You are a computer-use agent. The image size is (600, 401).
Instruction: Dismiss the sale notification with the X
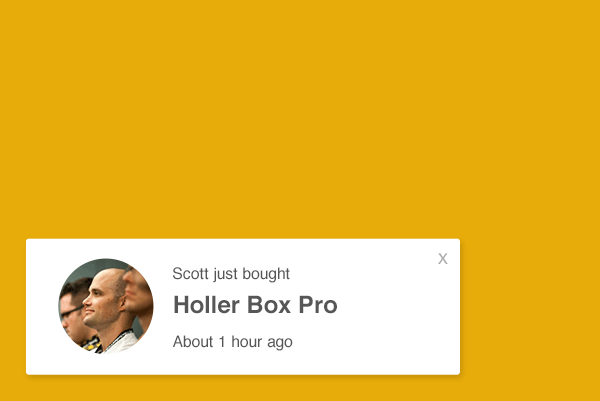click(443, 259)
